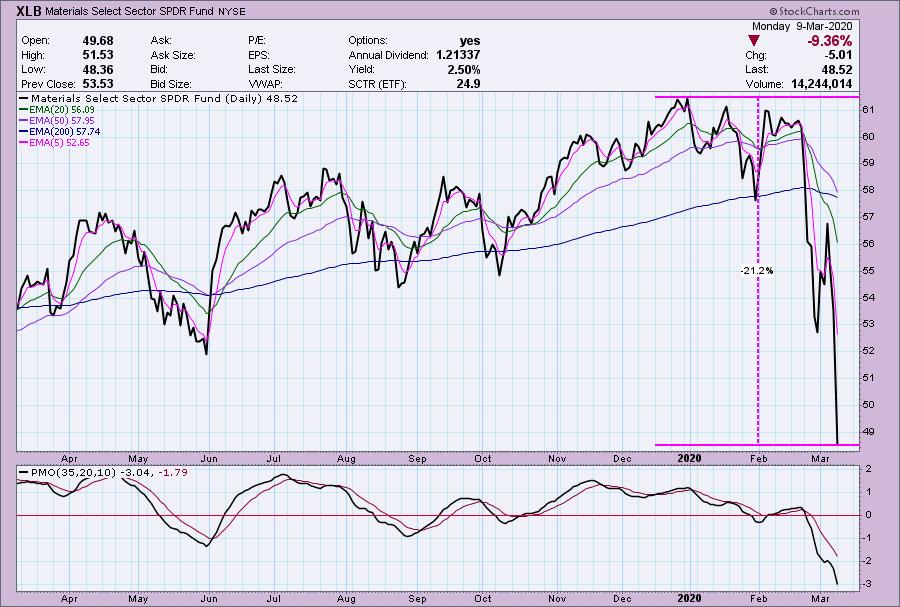Click the -21.2% decline annotation label
This screenshot has height=607, width=900.
coord(757,270)
